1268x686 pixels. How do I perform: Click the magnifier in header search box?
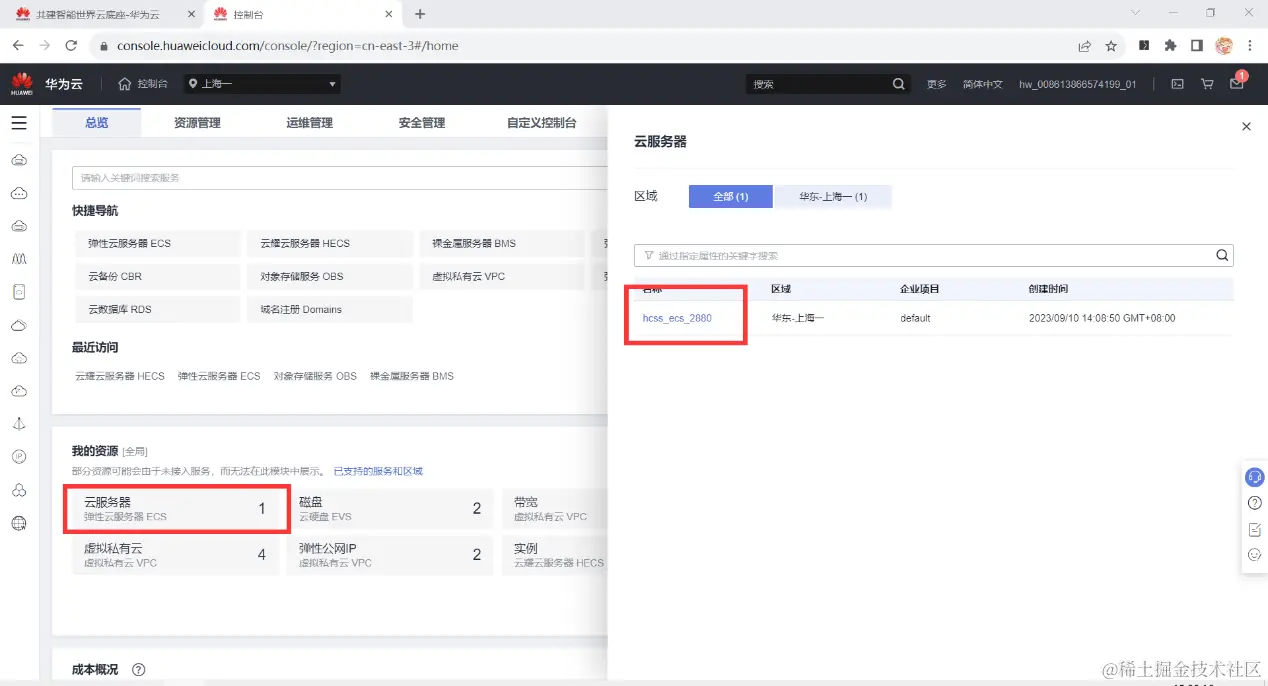(898, 84)
